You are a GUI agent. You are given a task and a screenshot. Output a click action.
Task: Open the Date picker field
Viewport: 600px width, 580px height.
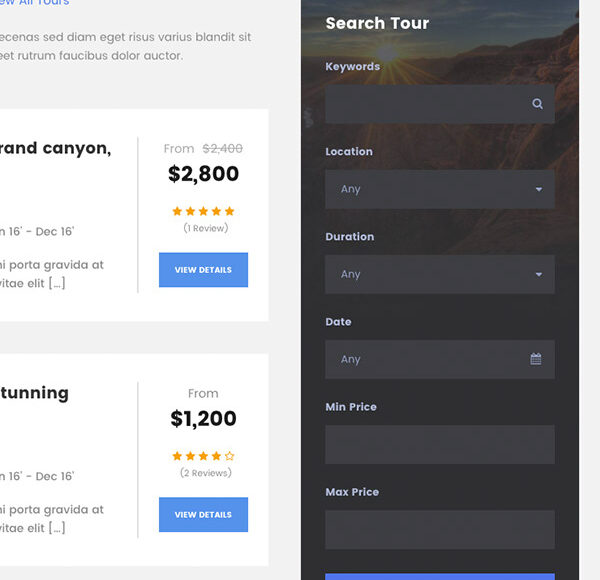coord(430,359)
